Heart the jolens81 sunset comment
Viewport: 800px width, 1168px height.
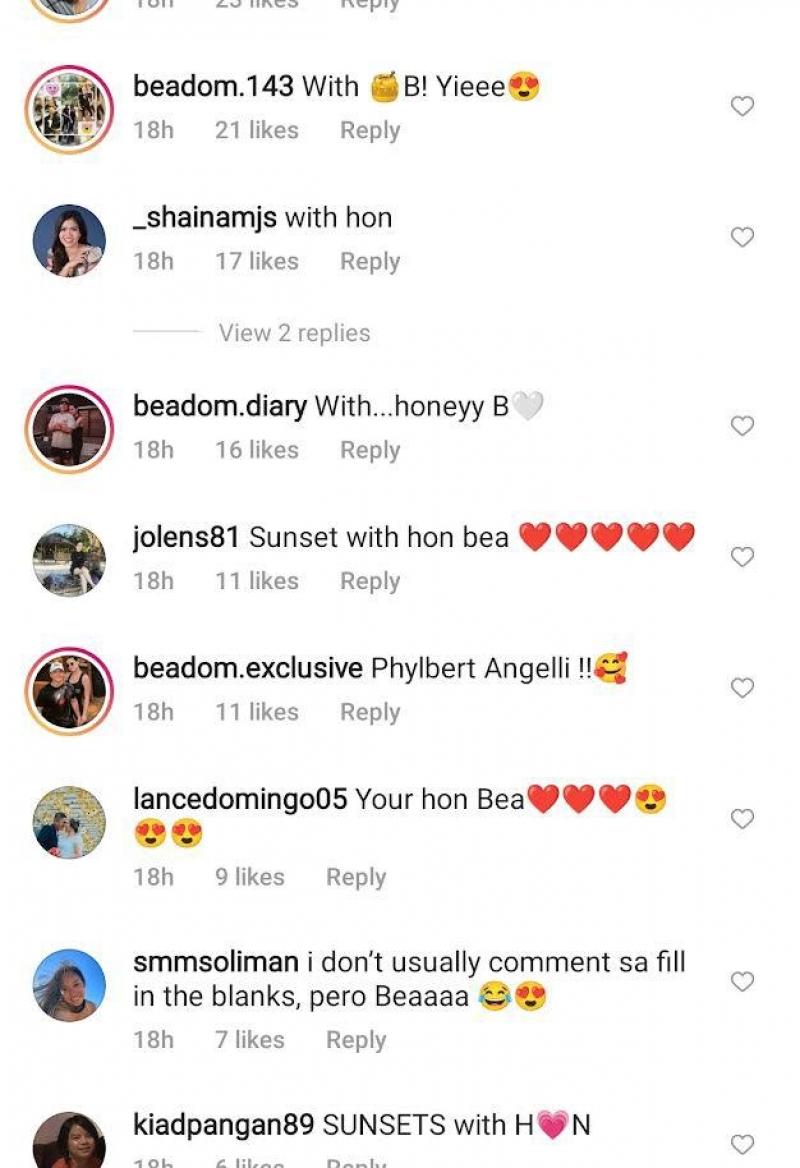(742, 557)
